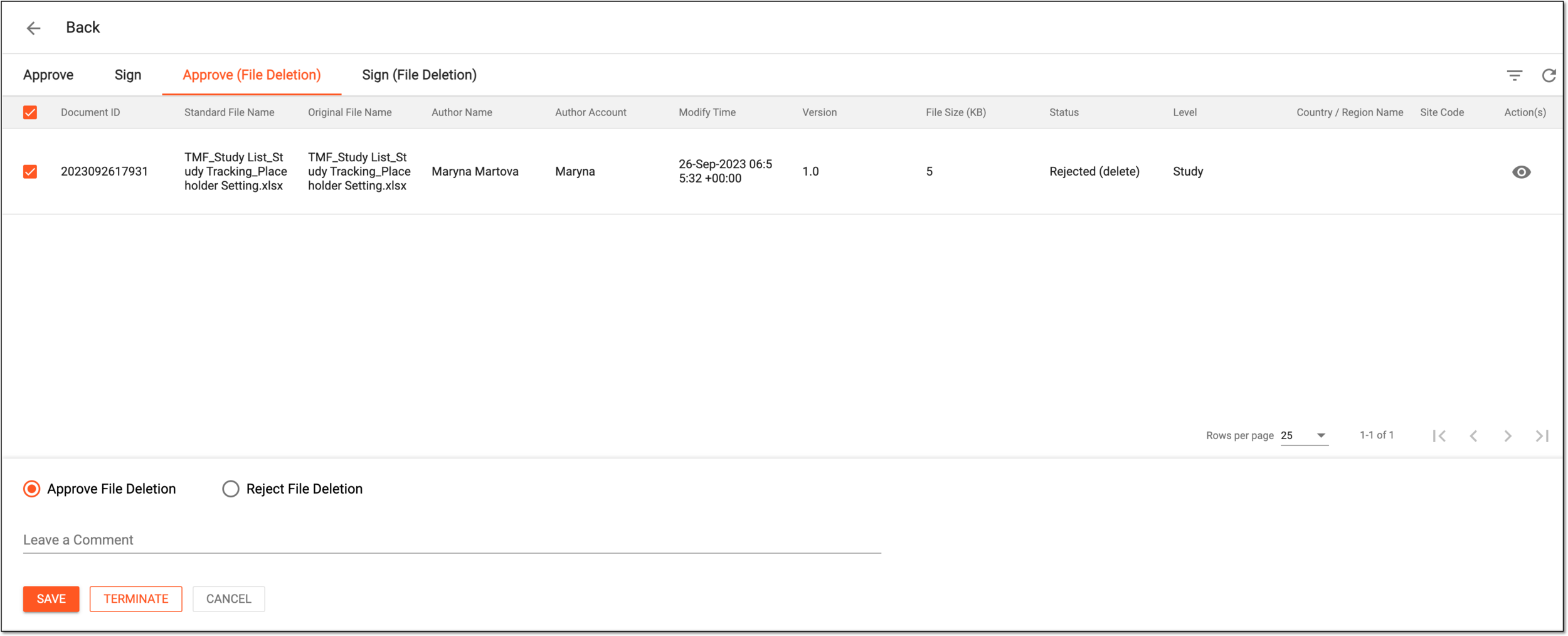Click Study level cell
1568x636 pixels.
(x=1188, y=172)
